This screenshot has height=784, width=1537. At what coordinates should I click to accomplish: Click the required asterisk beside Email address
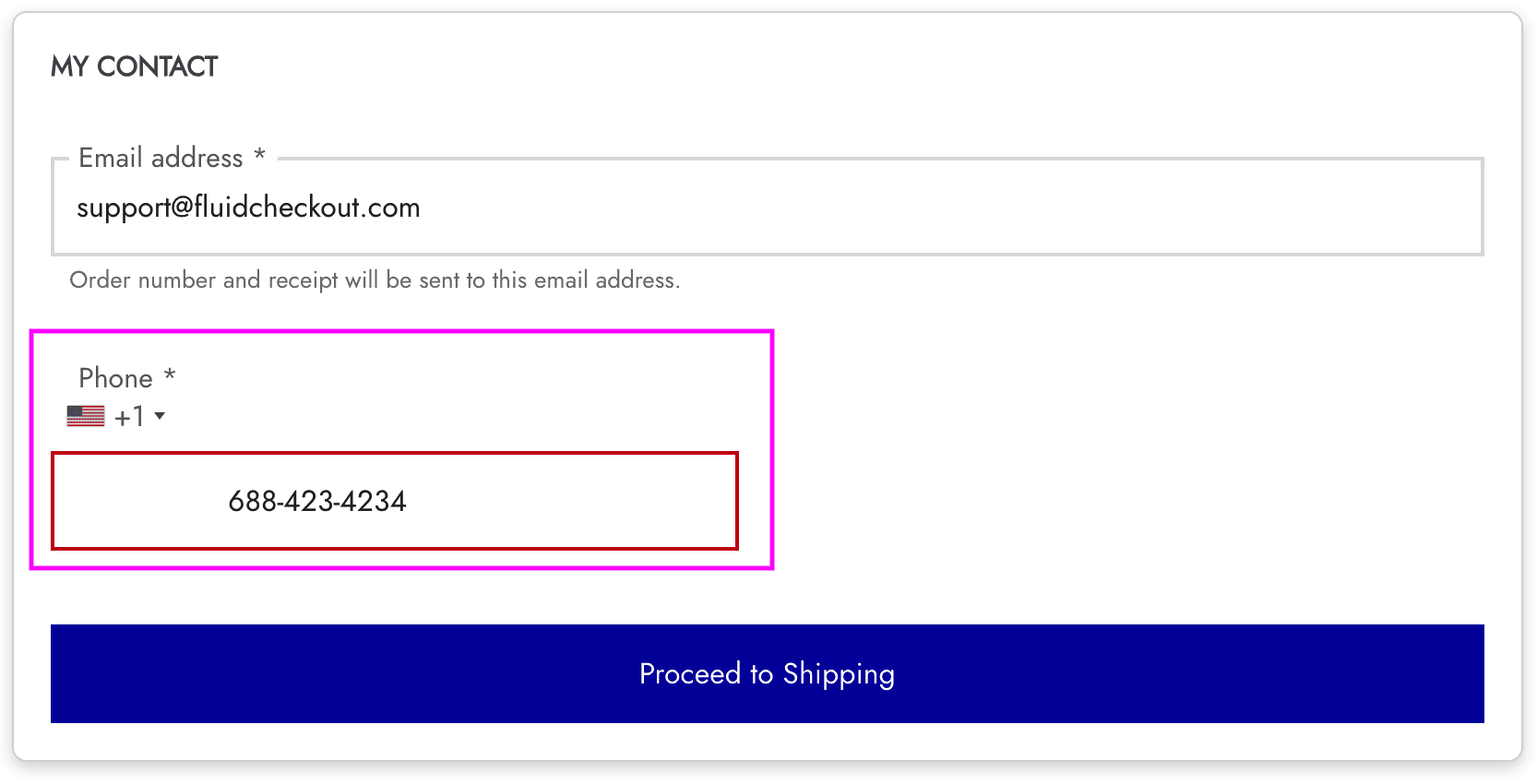click(x=260, y=155)
